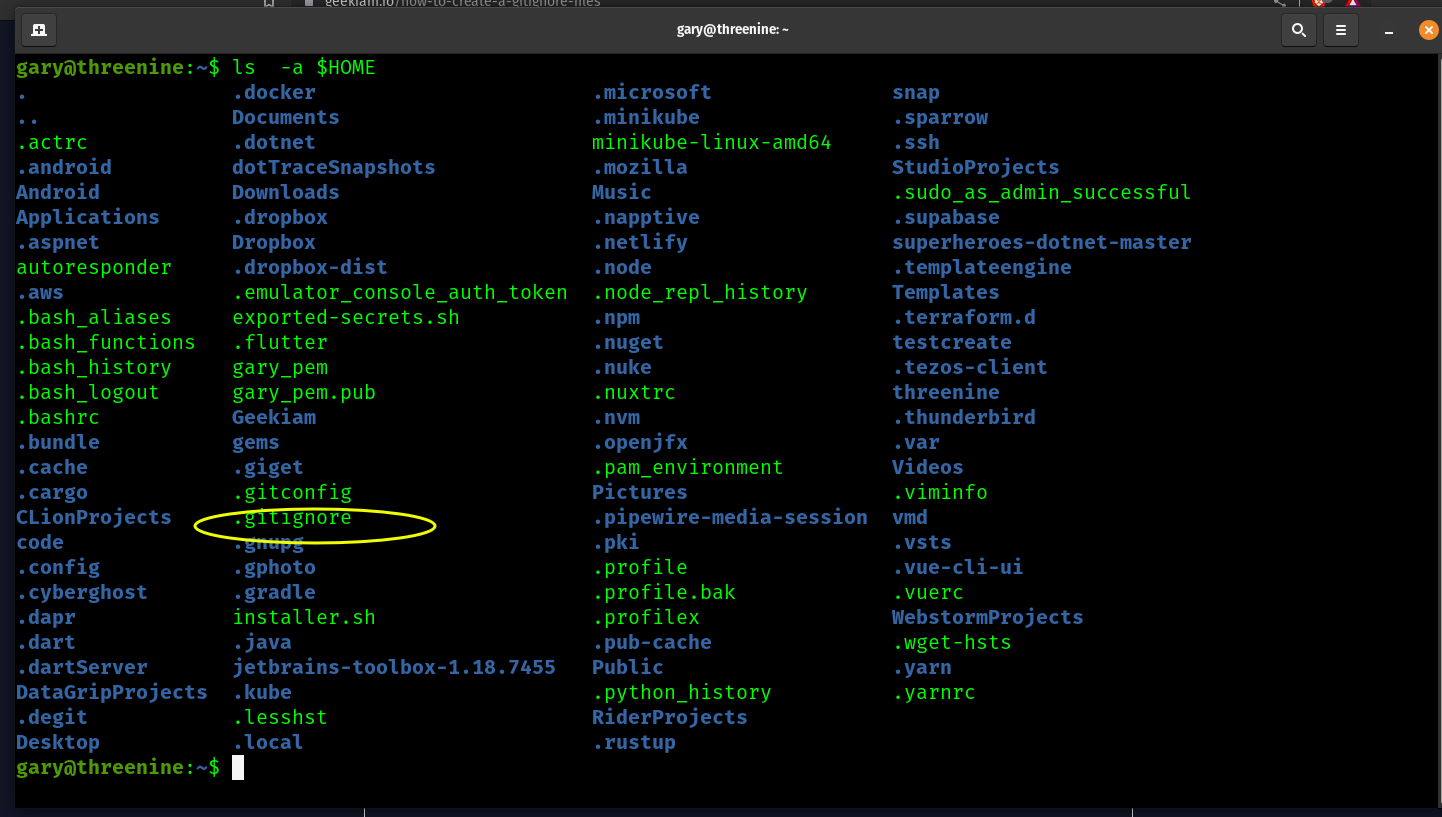Click the autoresponder file entry
1442x817 pixels.
coord(94,267)
